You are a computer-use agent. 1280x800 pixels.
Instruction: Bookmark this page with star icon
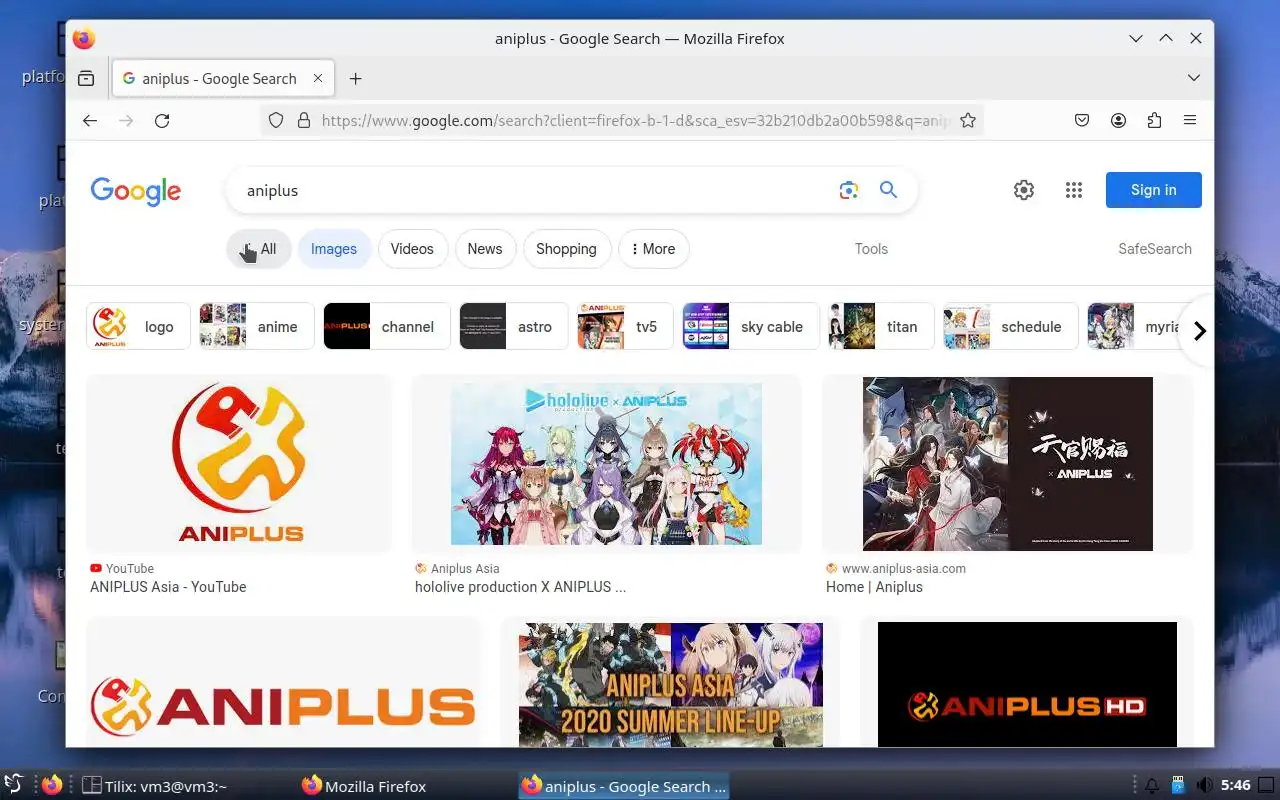968,121
